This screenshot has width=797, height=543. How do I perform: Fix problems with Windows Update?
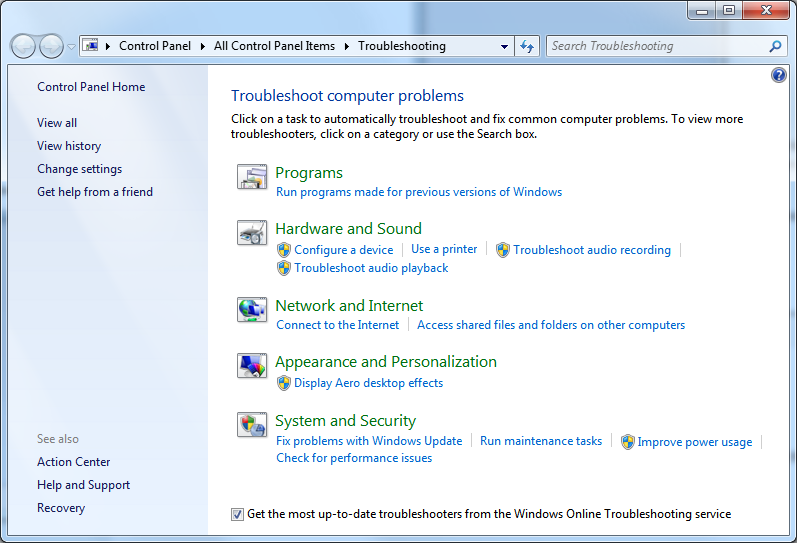click(369, 441)
